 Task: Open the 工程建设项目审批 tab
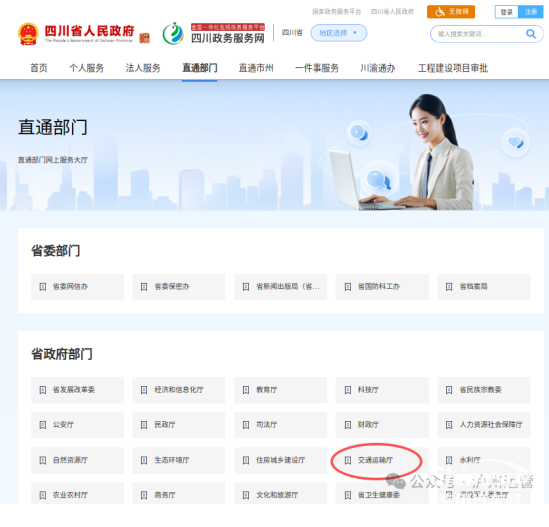[453, 68]
